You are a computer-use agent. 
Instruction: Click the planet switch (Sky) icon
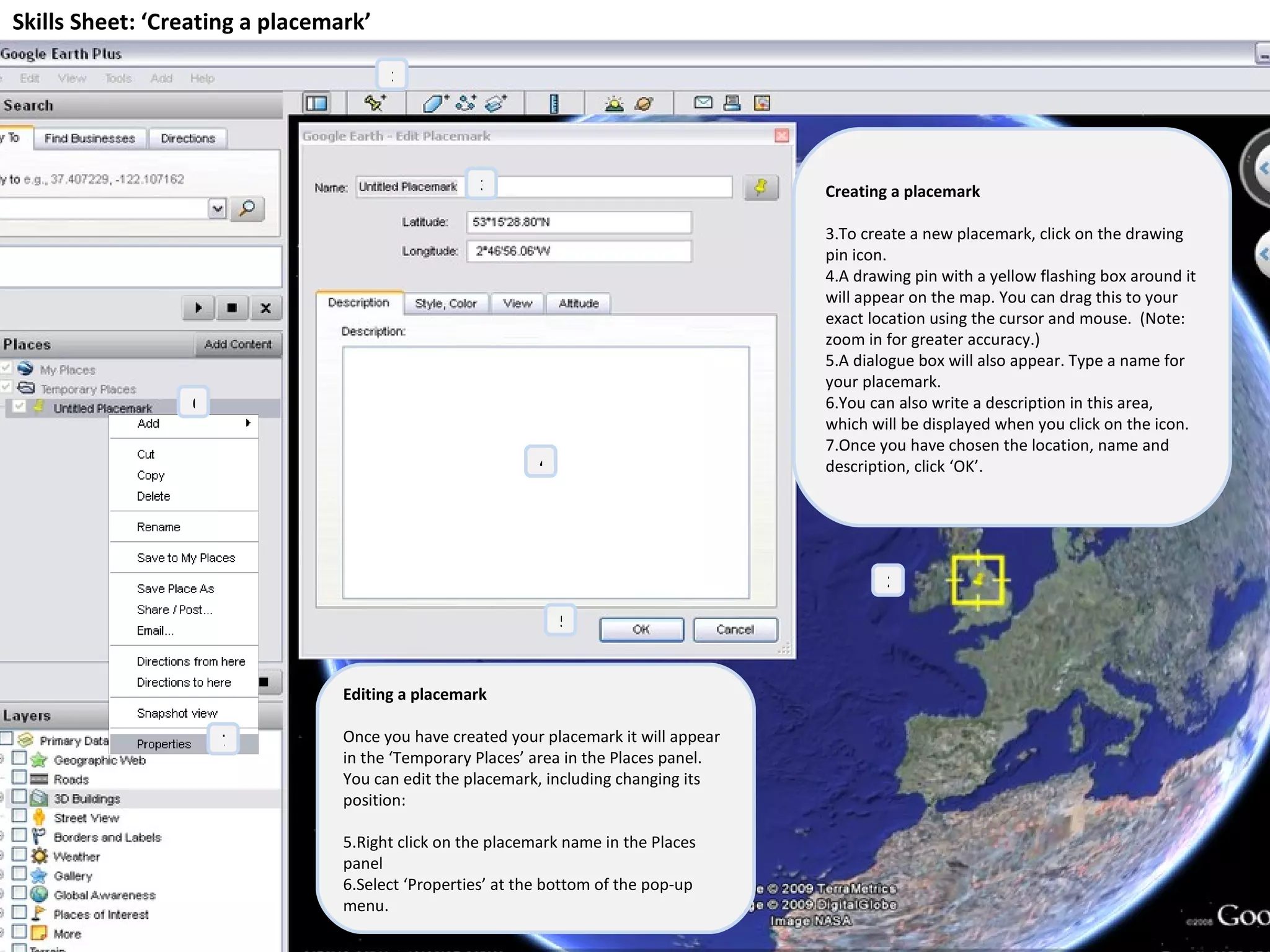pyautogui.click(x=644, y=104)
